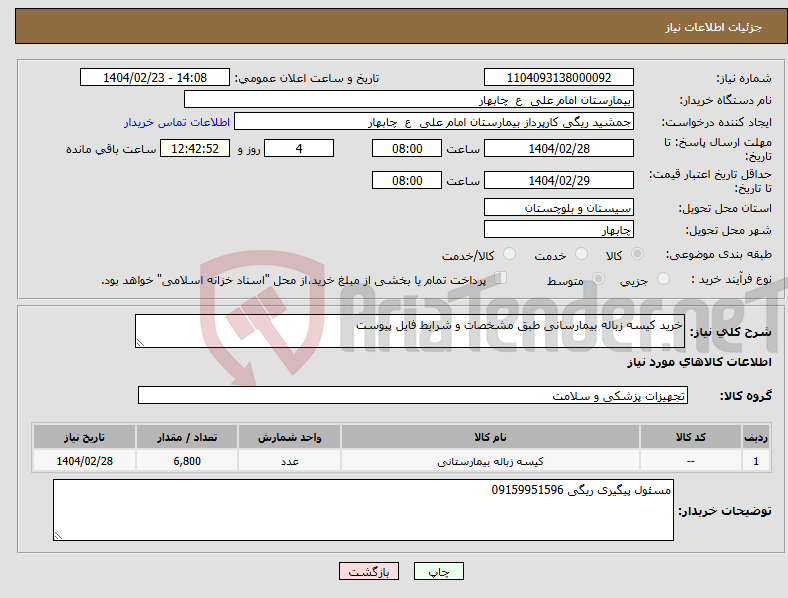Click the کد کالا column header
This screenshot has height=598, width=788.
tap(691, 437)
